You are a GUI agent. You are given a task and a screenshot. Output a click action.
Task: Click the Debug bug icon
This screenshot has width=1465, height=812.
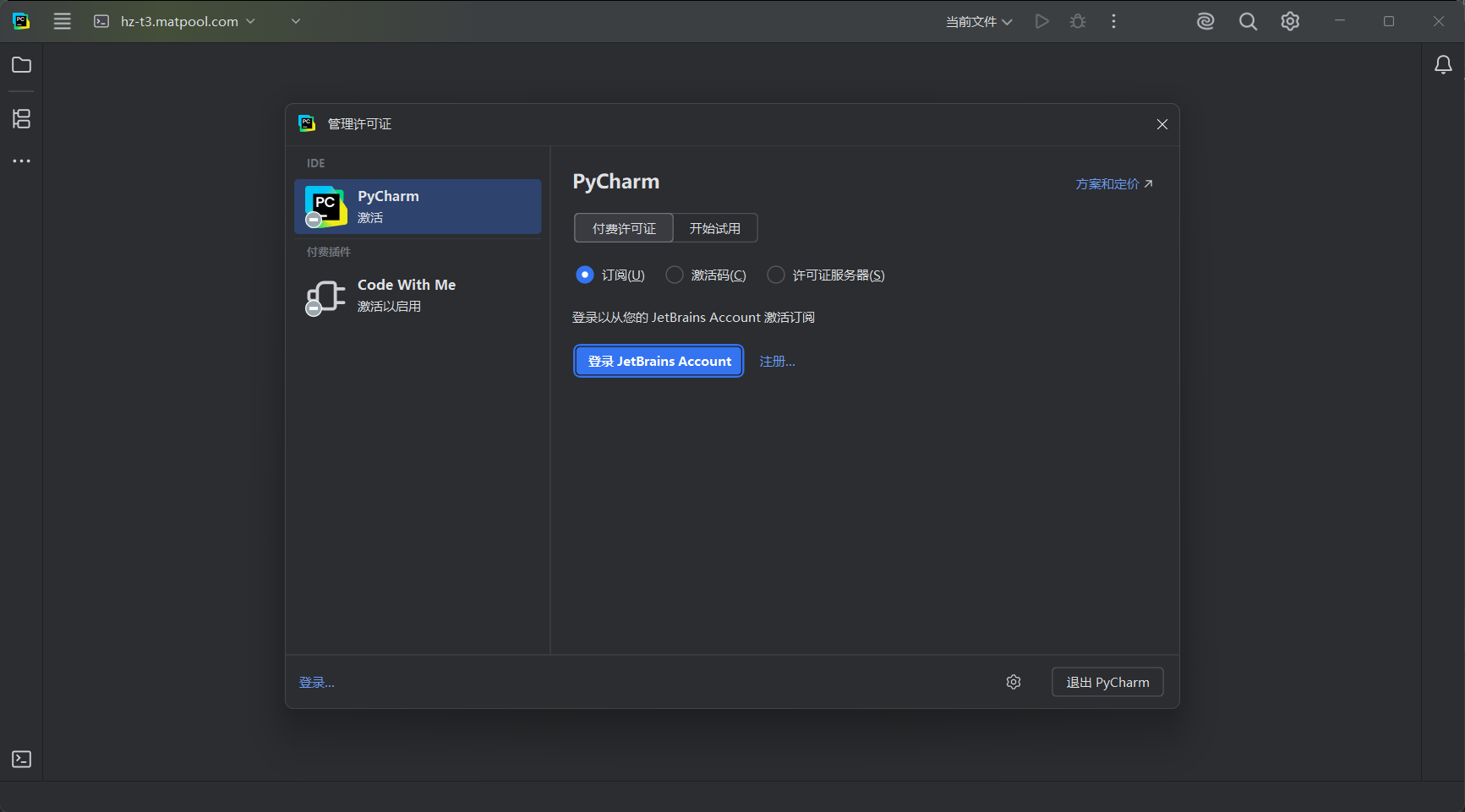coord(1078,21)
